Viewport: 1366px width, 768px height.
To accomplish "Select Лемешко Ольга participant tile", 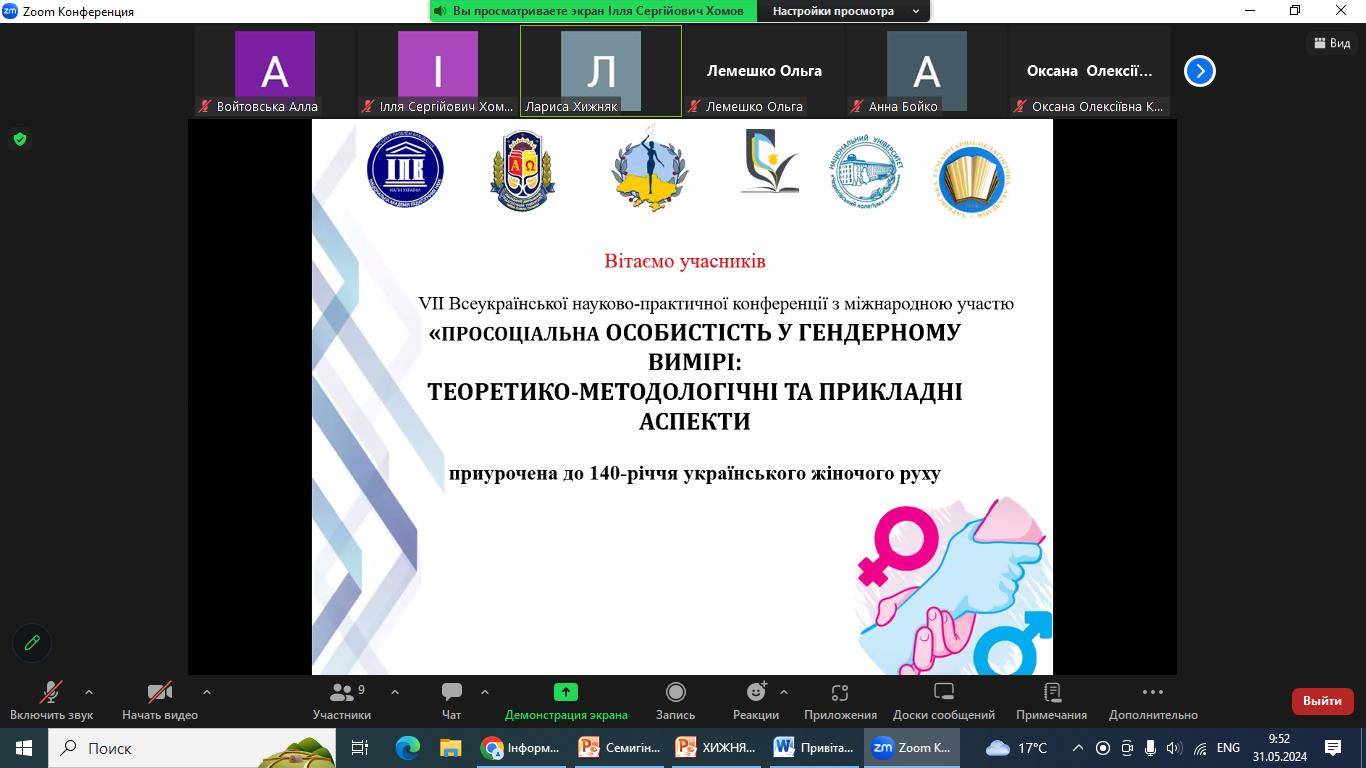I will [x=764, y=71].
